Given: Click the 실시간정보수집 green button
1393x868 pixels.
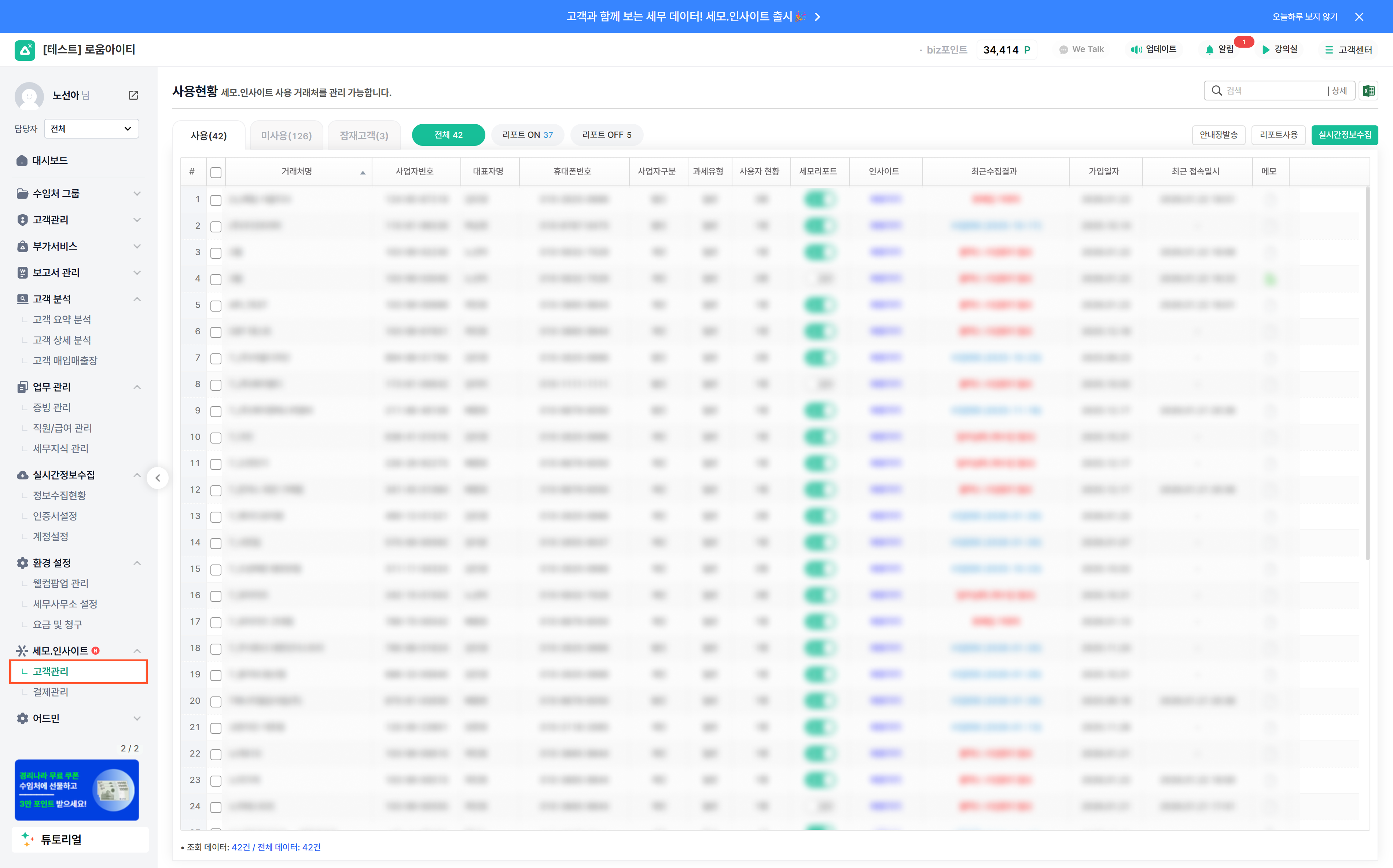Looking at the screenshot, I should [1344, 135].
